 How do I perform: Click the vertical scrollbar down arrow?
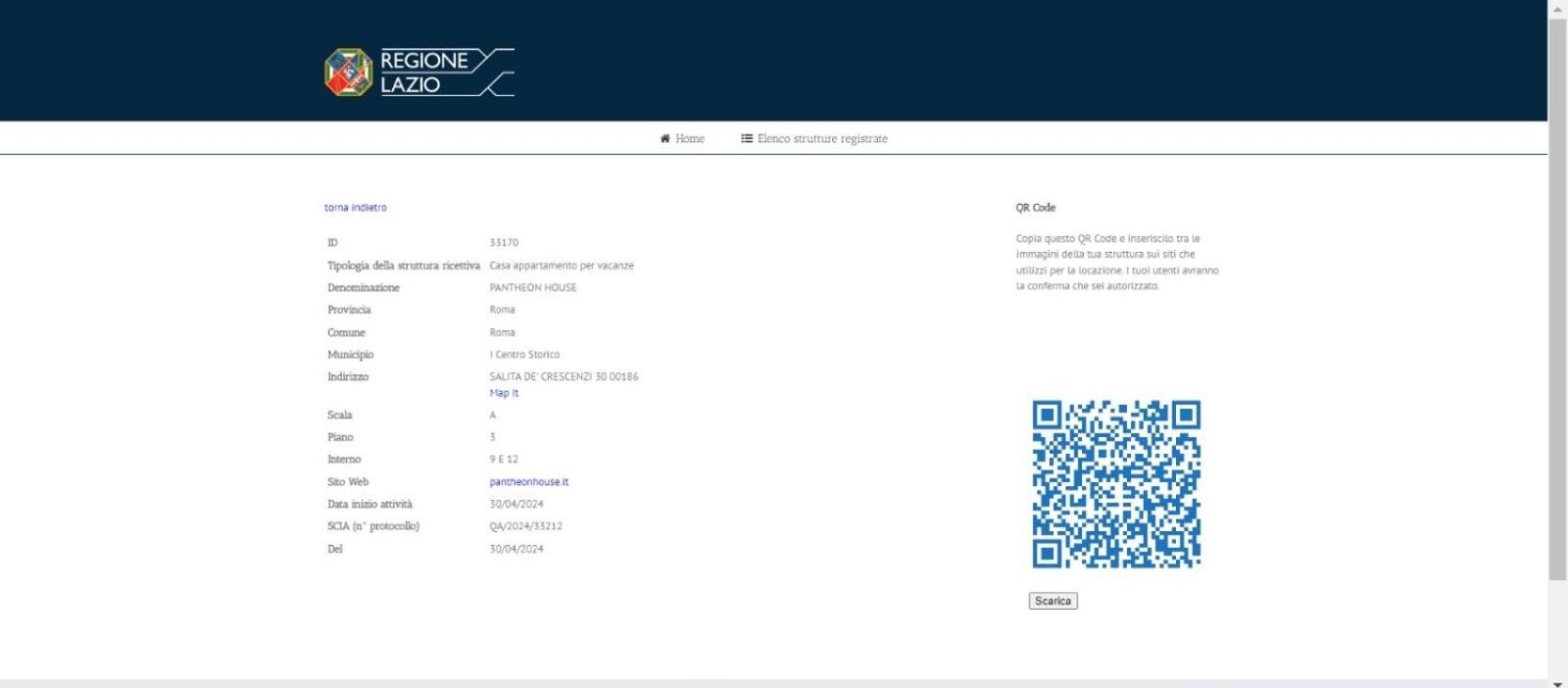pyautogui.click(x=1557, y=682)
